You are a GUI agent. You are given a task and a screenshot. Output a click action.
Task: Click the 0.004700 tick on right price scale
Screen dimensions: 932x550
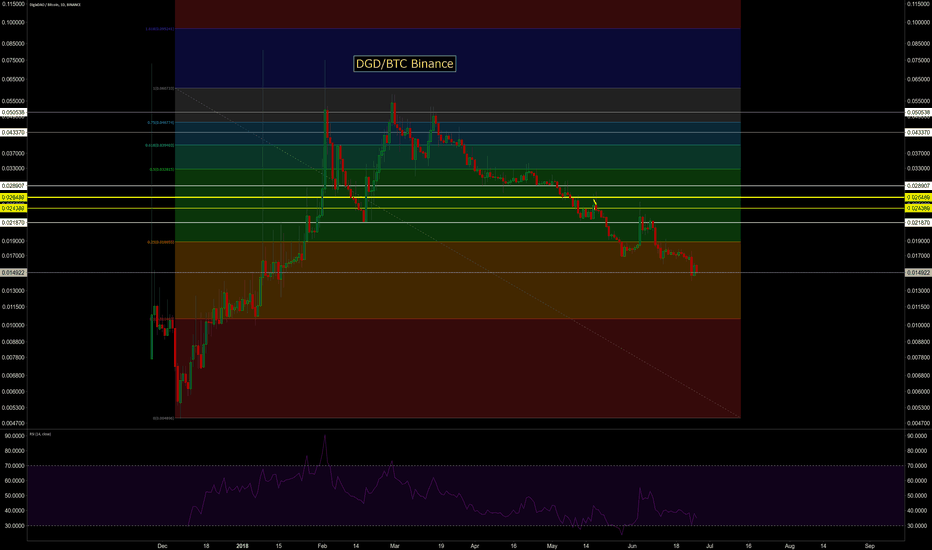(918, 423)
